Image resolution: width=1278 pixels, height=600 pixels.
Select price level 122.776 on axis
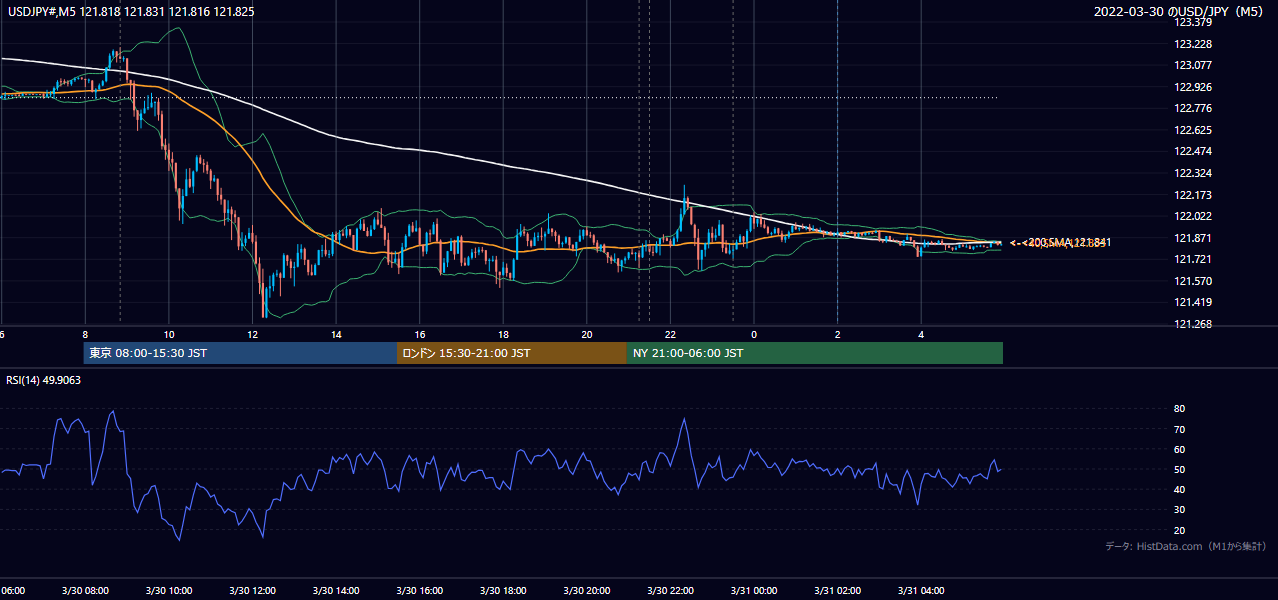1192,108
